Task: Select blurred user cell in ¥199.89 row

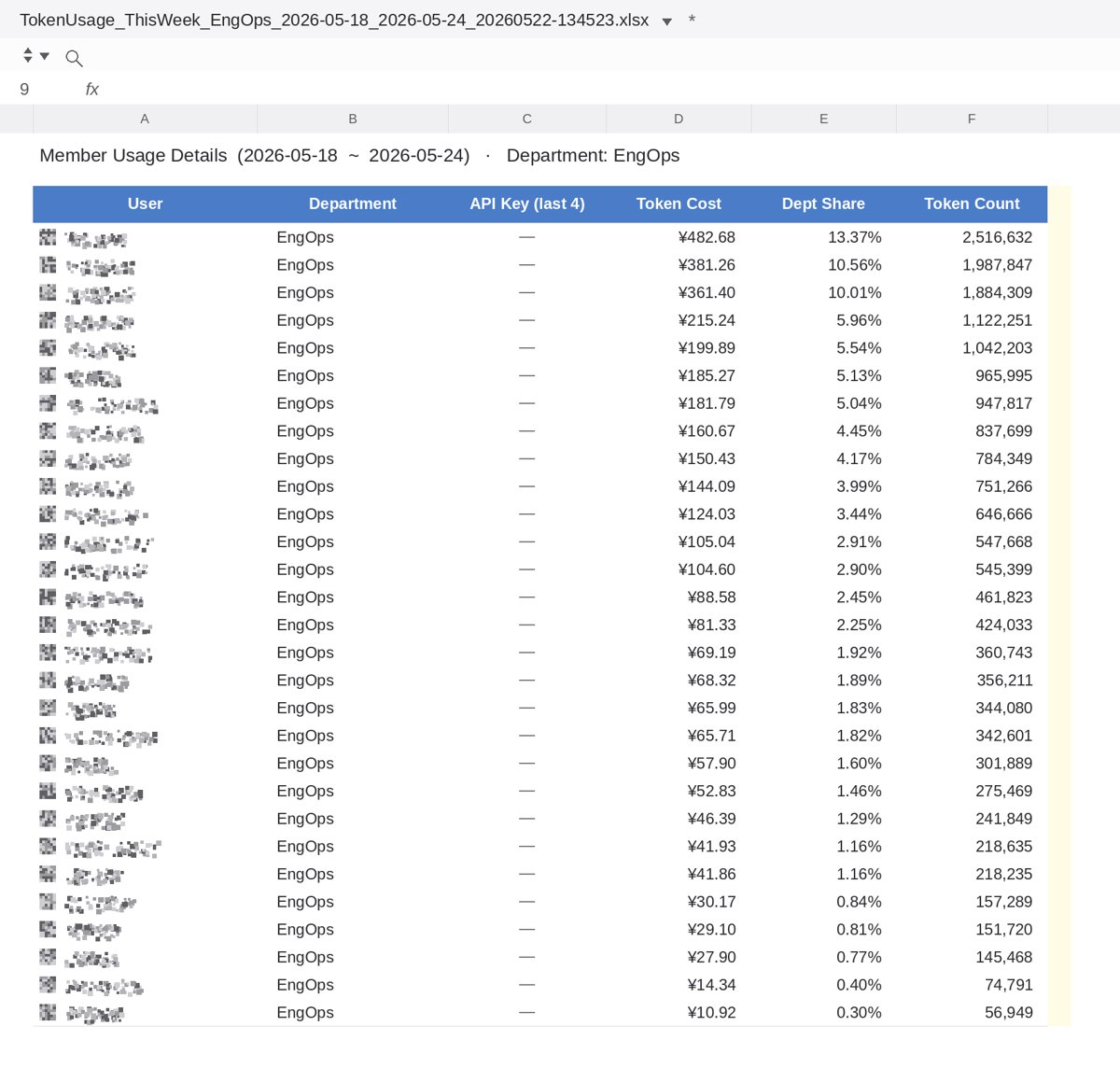Action: click(x=145, y=348)
